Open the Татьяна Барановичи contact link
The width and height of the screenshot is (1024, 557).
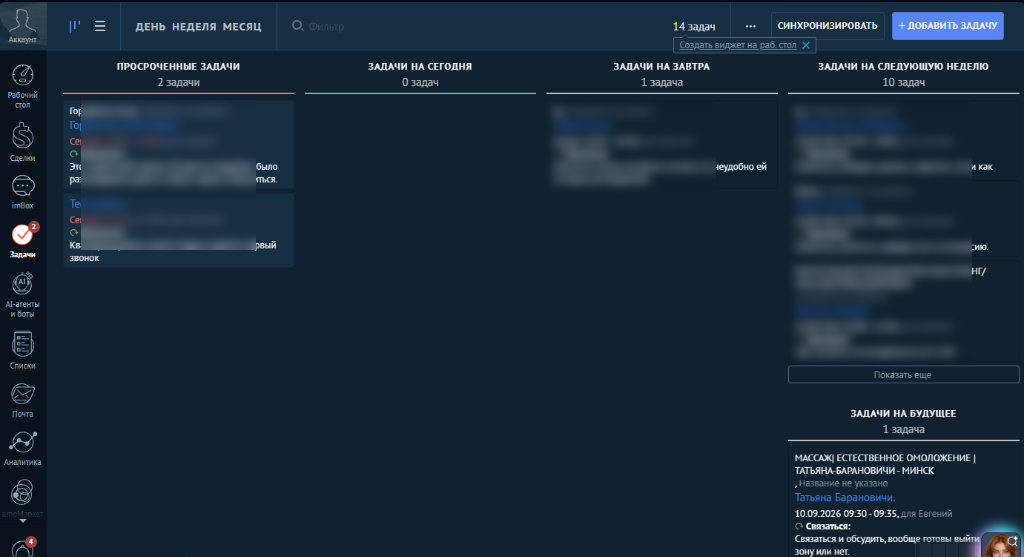(844, 498)
